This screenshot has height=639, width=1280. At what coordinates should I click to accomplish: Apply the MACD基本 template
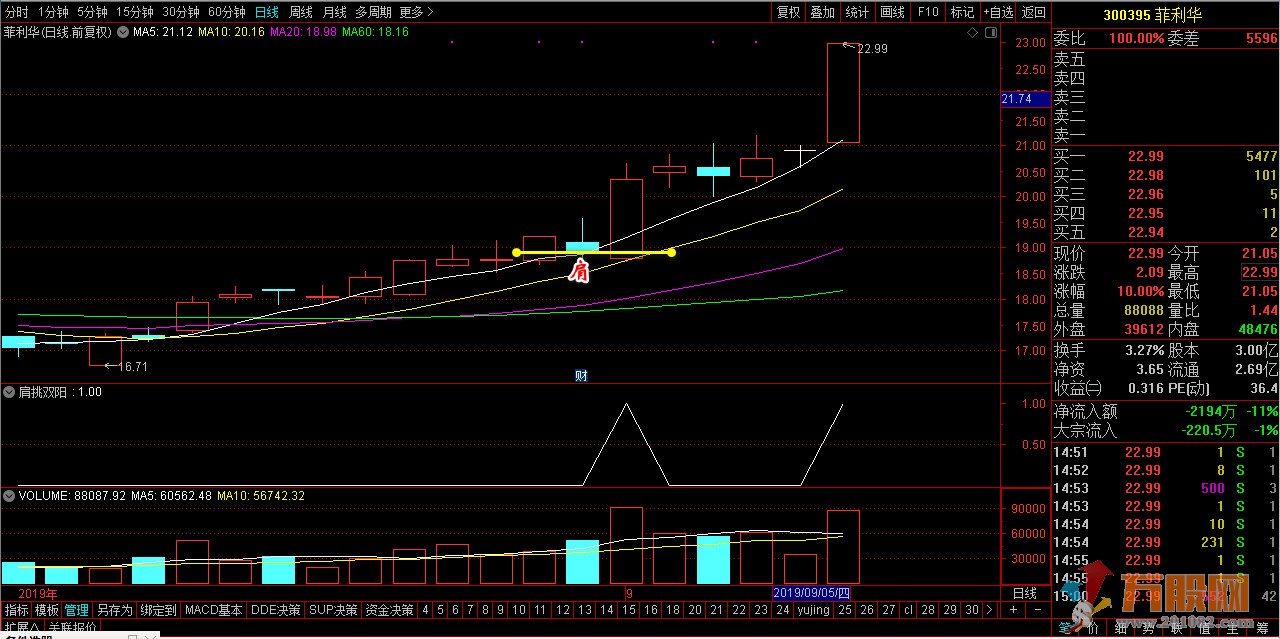coord(213,609)
